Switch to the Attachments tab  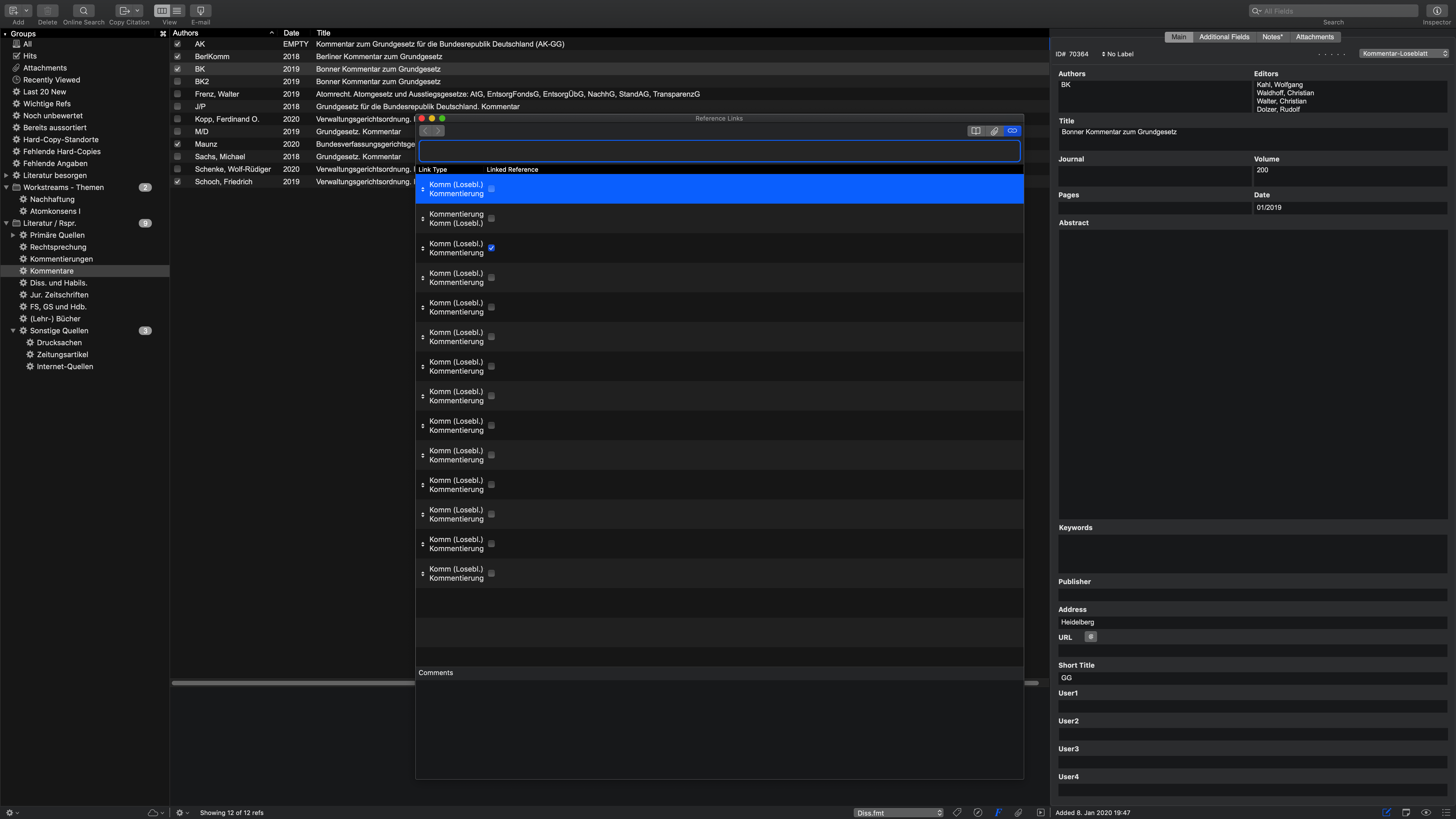pos(1315,37)
